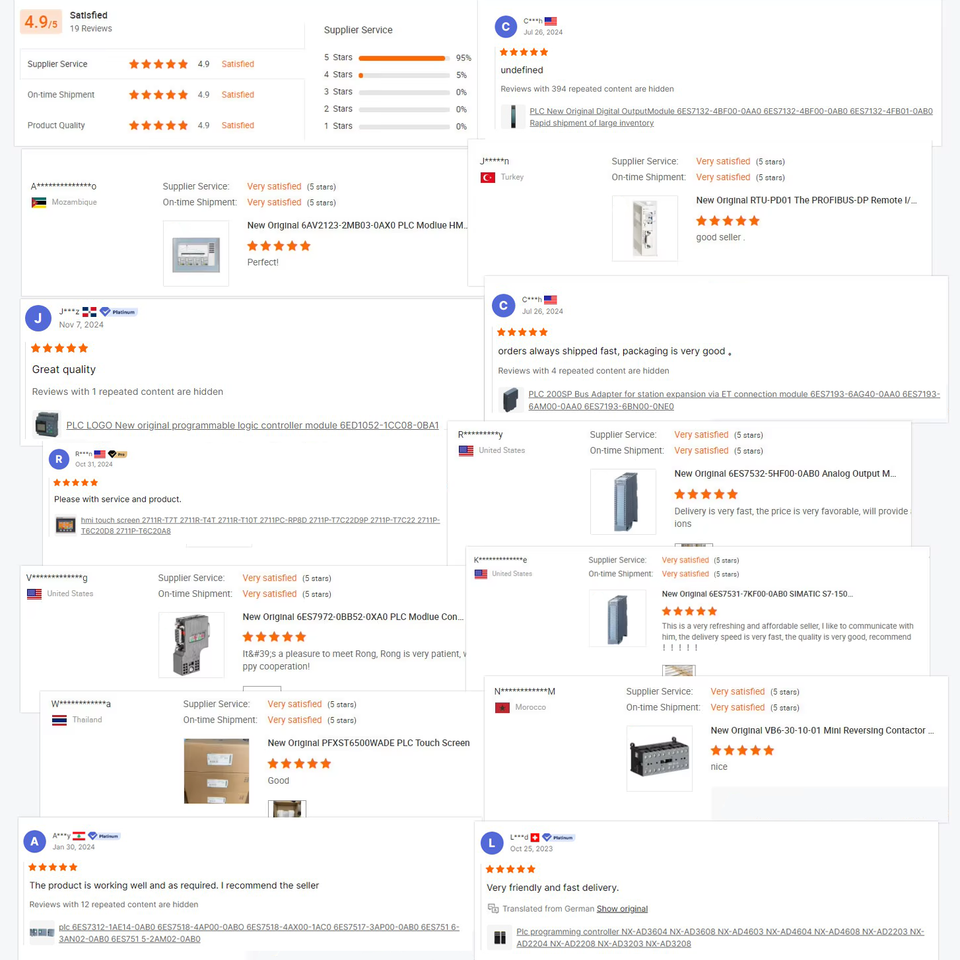Image resolution: width=960 pixels, height=960 pixels.
Task: Click the 4 Stars rating bar at 5%
Action: (x=402, y=75)
